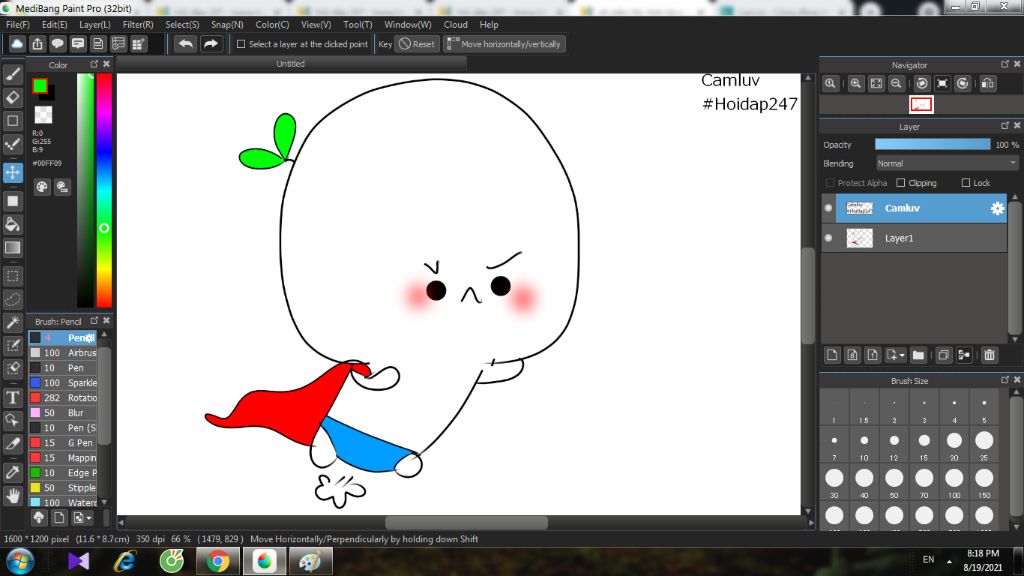Open the Filter(R) menu
Image resolution: width=1024 pixels, height=576 pixels.
(x=138, y=24)
